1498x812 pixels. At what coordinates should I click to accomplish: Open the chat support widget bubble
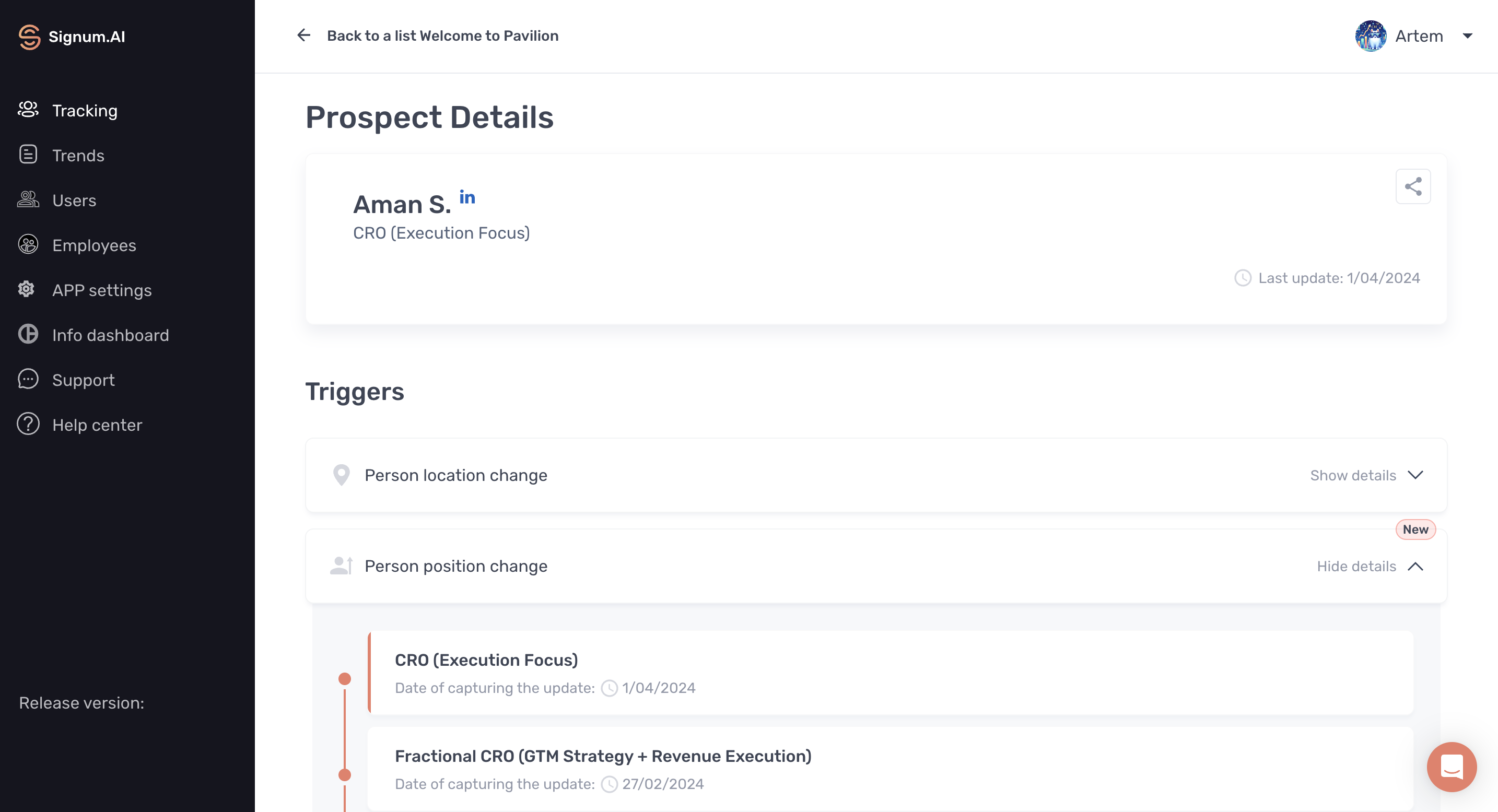(x=1452, y=767)
